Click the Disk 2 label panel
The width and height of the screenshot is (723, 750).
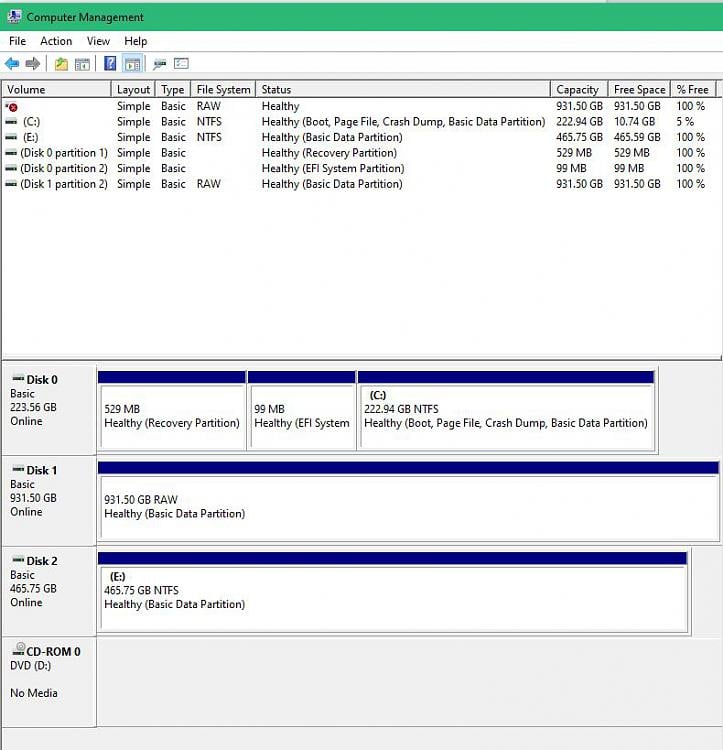tap(48, 588)
